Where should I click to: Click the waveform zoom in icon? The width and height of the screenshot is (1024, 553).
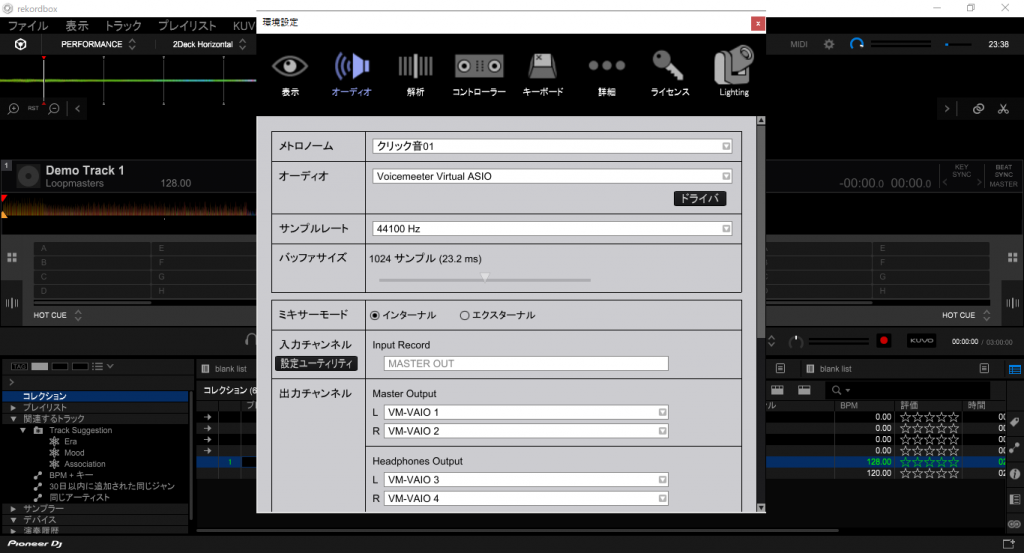(13, 108)
